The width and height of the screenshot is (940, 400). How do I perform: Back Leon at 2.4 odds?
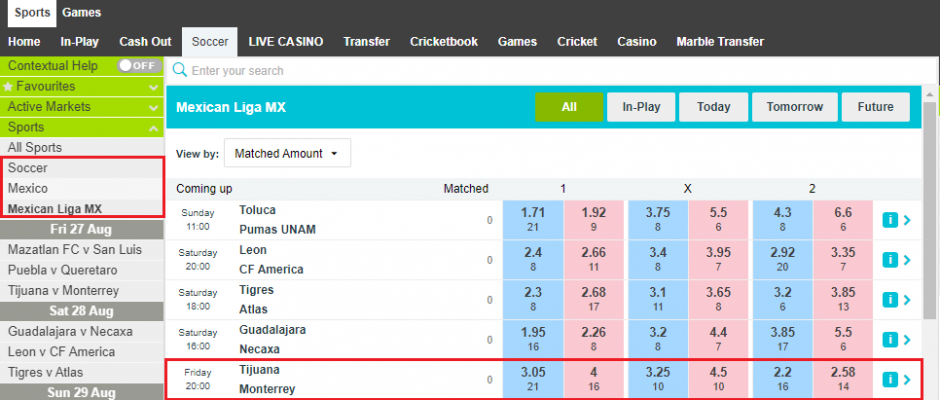click(x=533, y=260)
